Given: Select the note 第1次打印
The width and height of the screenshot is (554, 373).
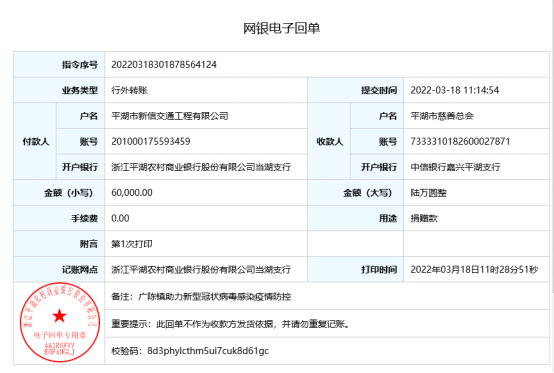Looking at the screenshot, I should click(132, 244).
